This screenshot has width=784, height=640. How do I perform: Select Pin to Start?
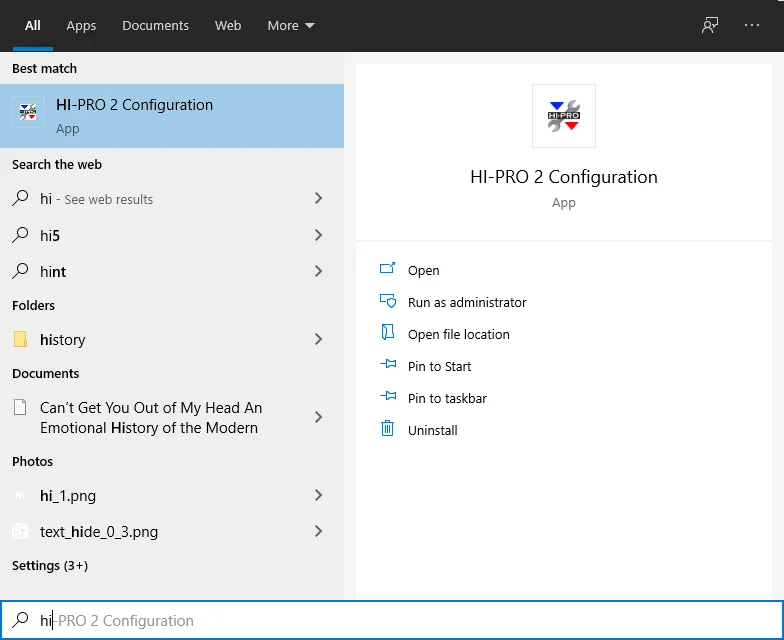coord(439,366)
